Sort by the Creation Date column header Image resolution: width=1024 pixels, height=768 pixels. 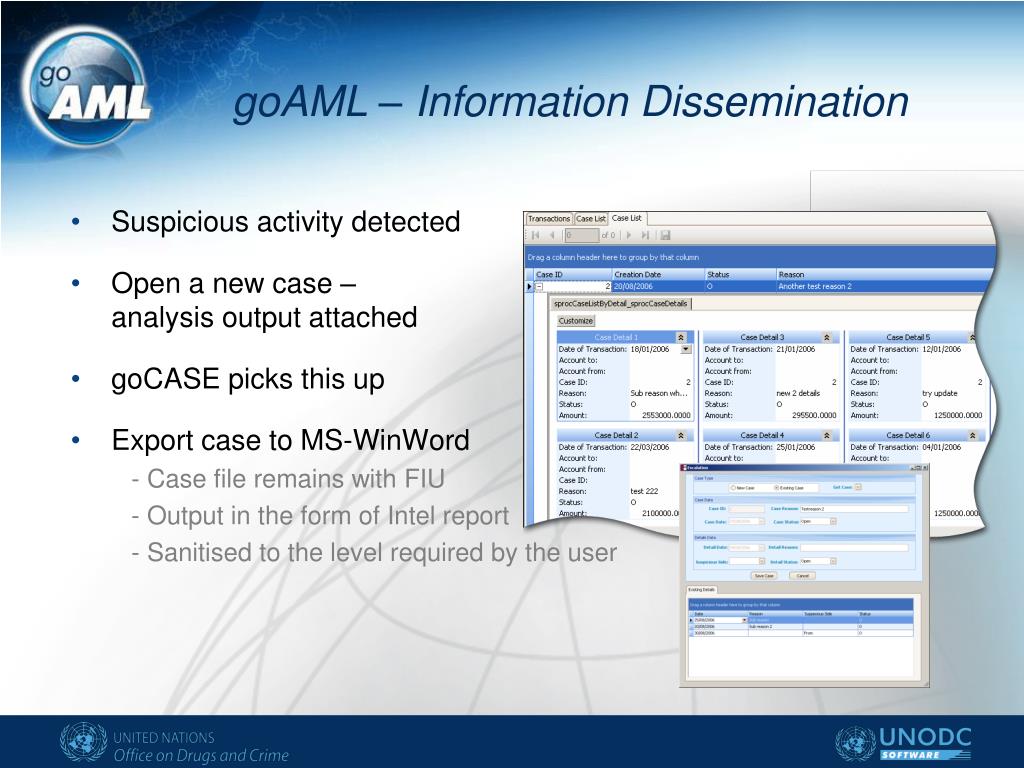[658, 275]
